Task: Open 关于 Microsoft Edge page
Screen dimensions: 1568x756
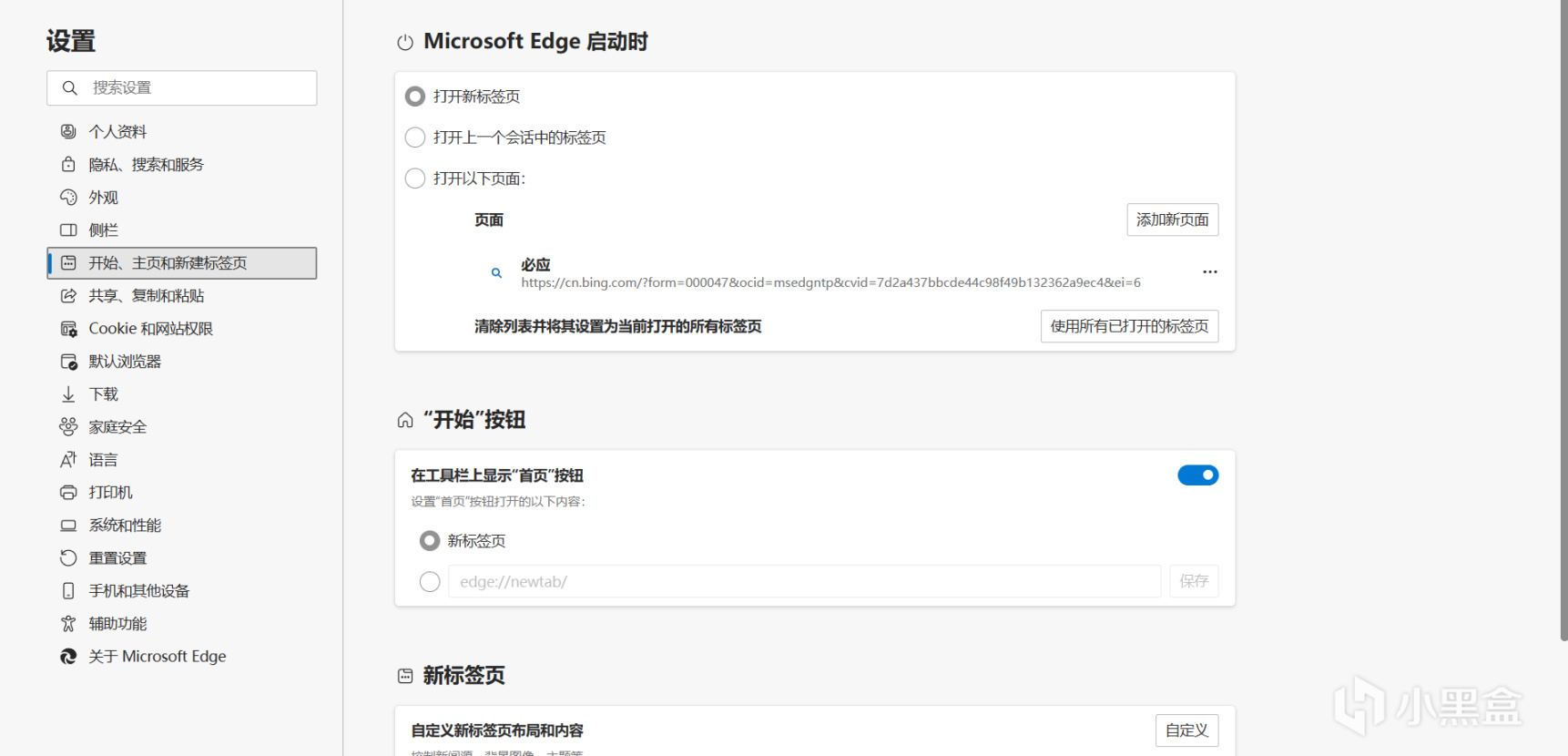Action: [x=182, y=656]
